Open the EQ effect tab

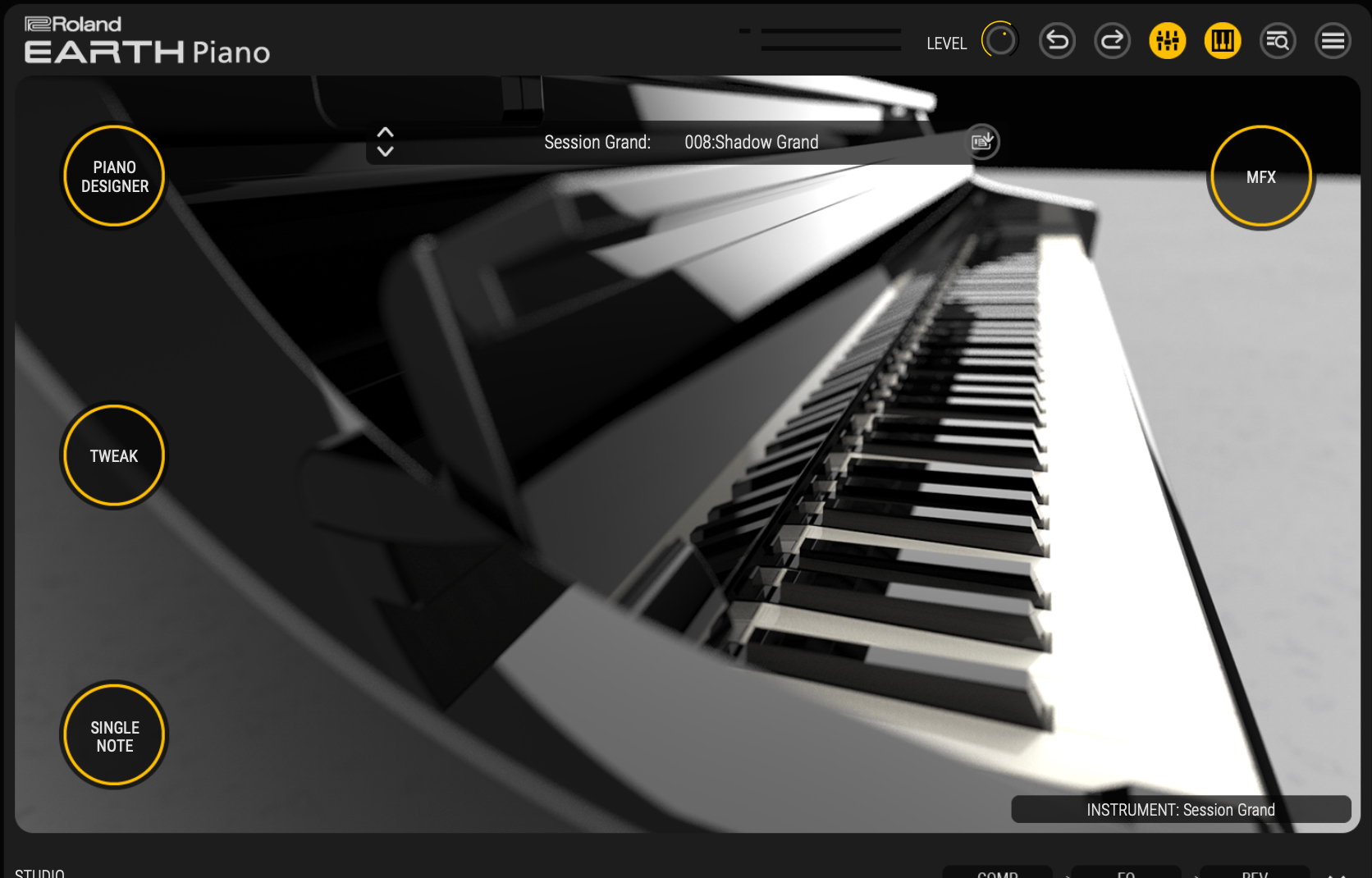click(x=1126, y=871)
